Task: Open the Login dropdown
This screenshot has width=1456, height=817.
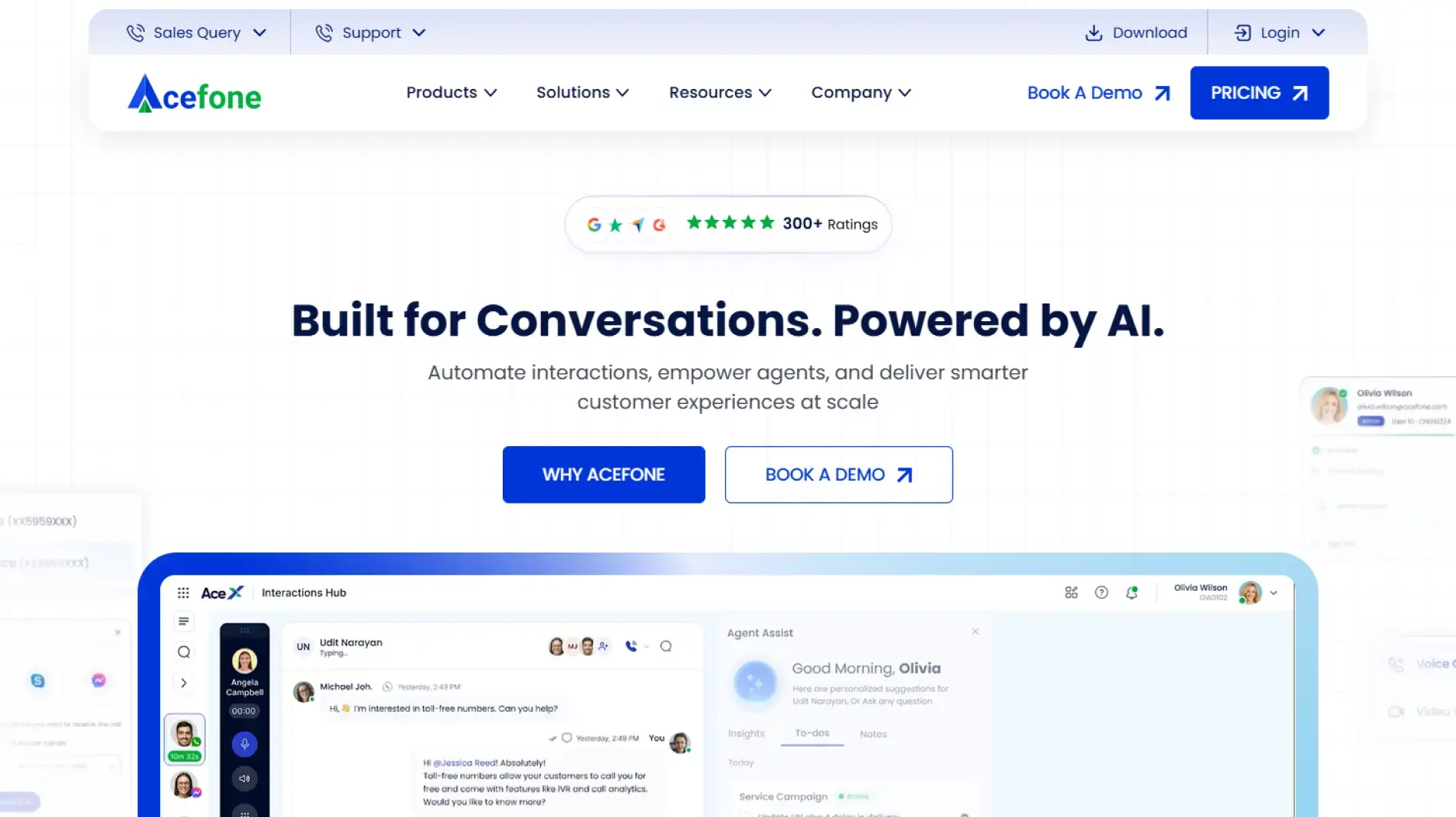Action: 1279,33
